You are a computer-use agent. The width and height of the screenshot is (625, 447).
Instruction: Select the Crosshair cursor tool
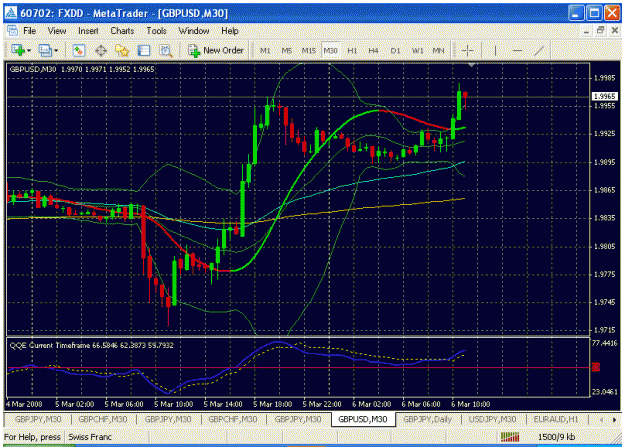468,51
